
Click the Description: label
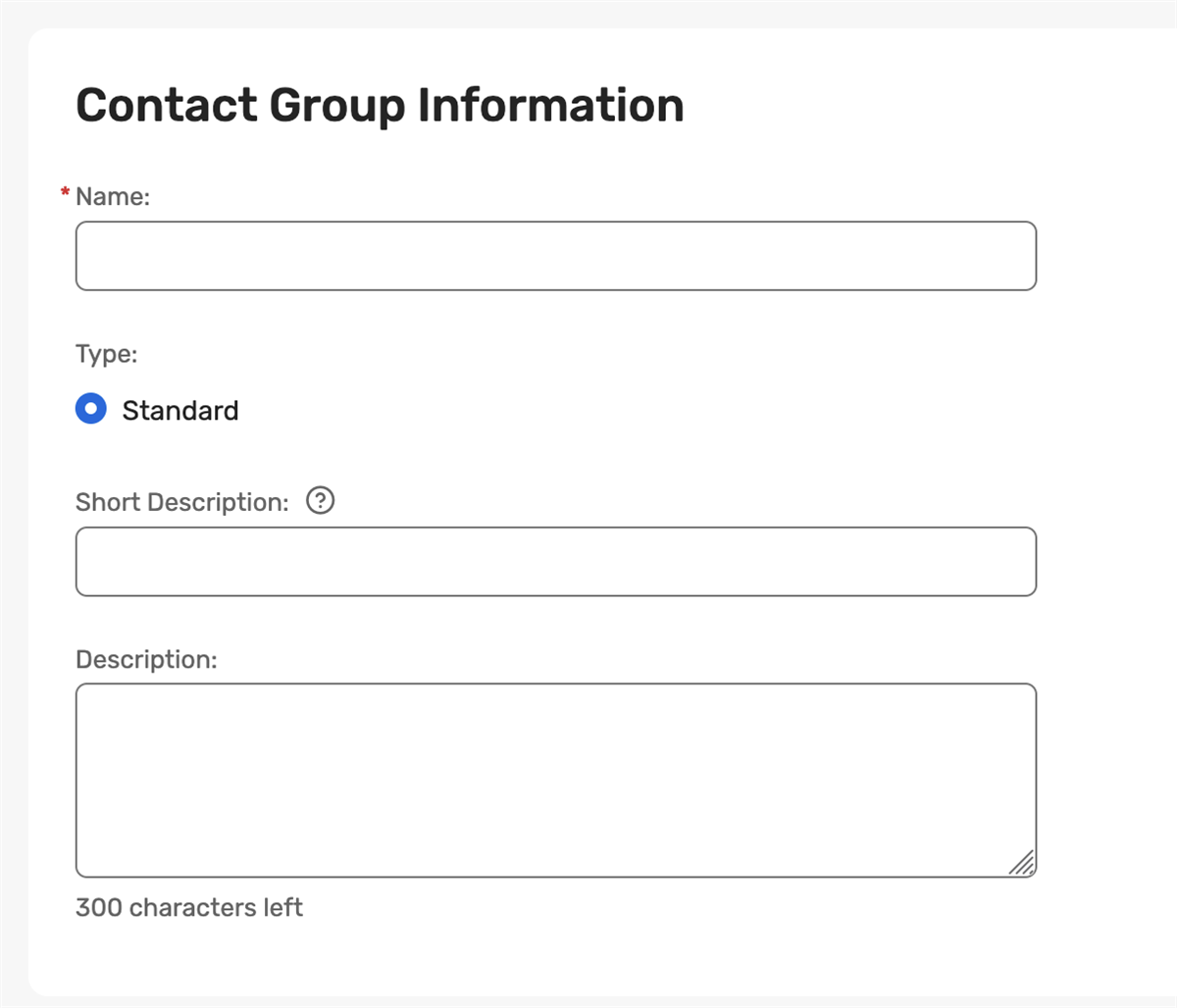point(147,659)
